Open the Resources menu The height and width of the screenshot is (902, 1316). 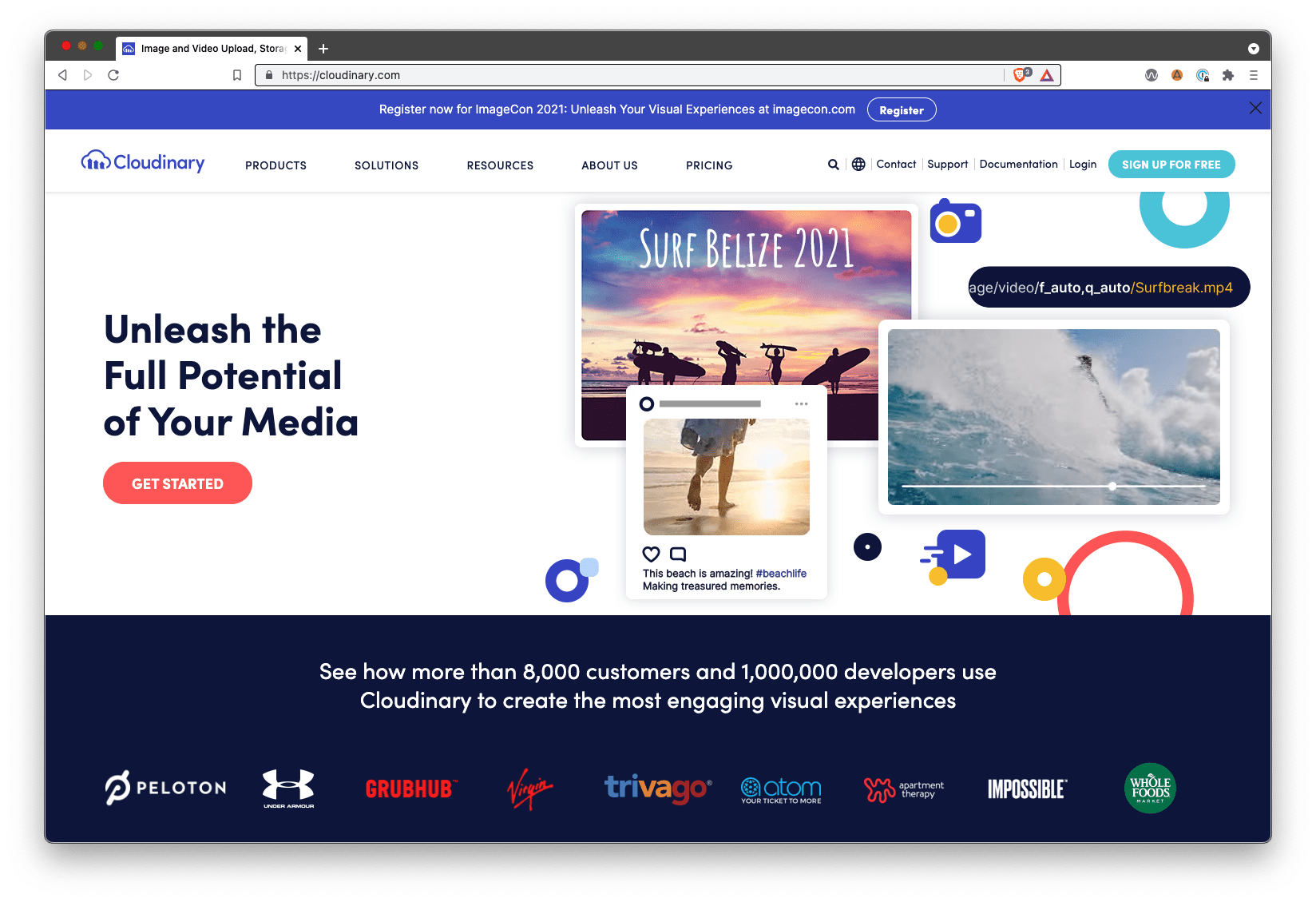point(500,165)
